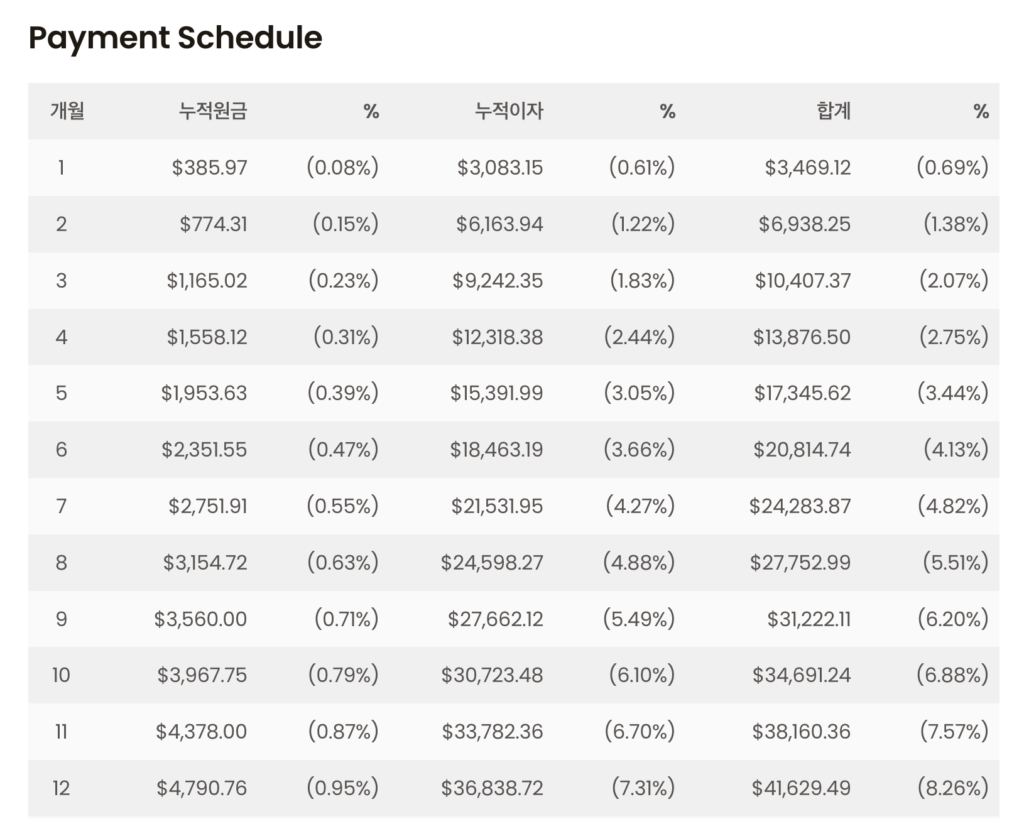Select interest $30,723.48 in month 10
Viewport: 1024px width, 819px height.
(492, 675)
